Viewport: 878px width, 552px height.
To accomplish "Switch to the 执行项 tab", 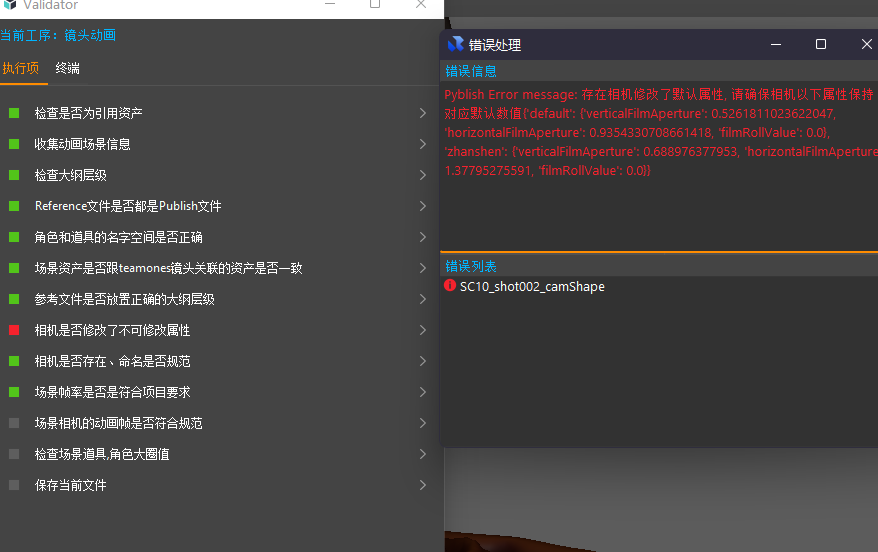I will tap(21, 68).
